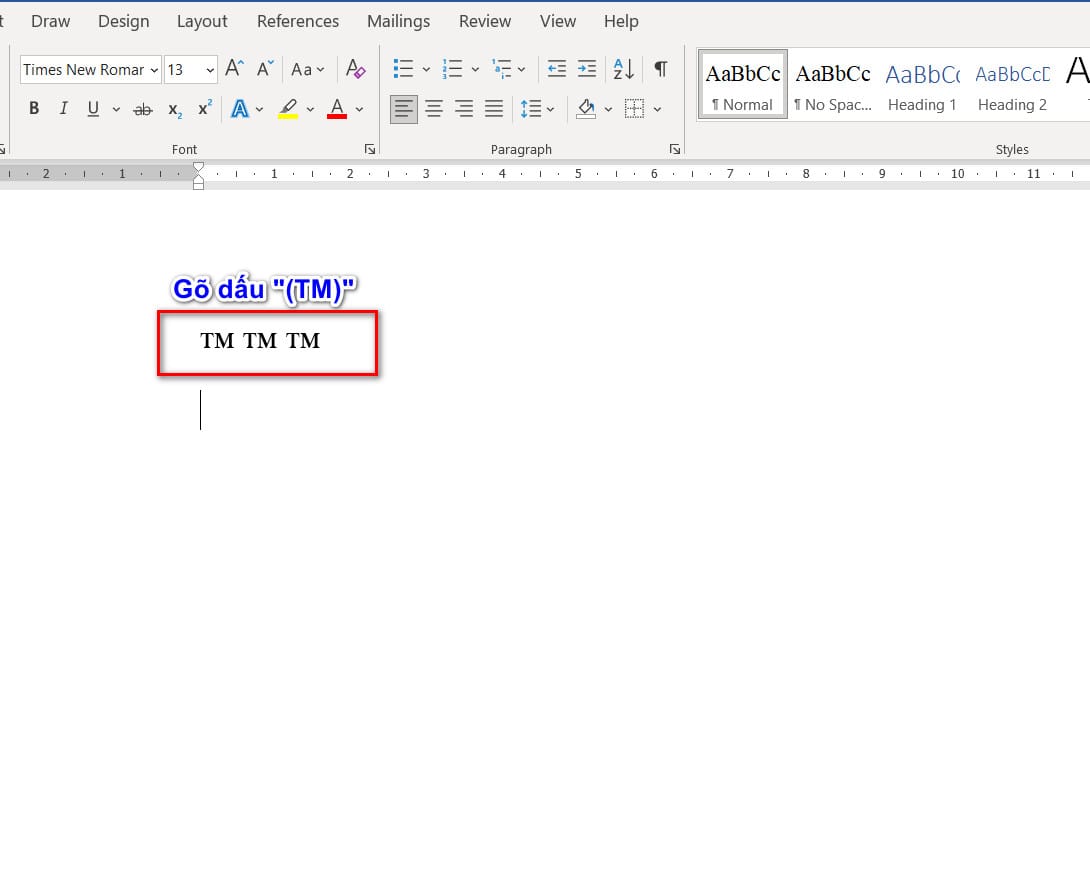Open the References tab

(297, 21)
